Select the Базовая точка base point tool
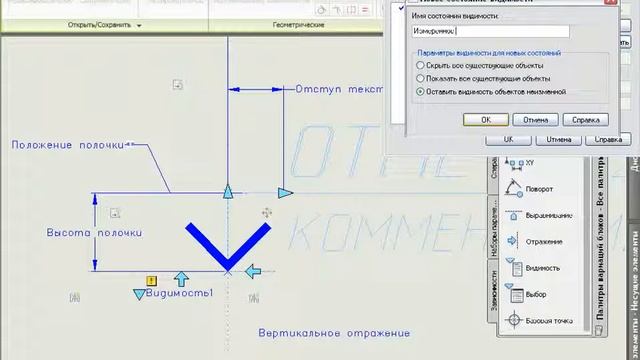This screenshot has height=360, width=640. point(539,321)
